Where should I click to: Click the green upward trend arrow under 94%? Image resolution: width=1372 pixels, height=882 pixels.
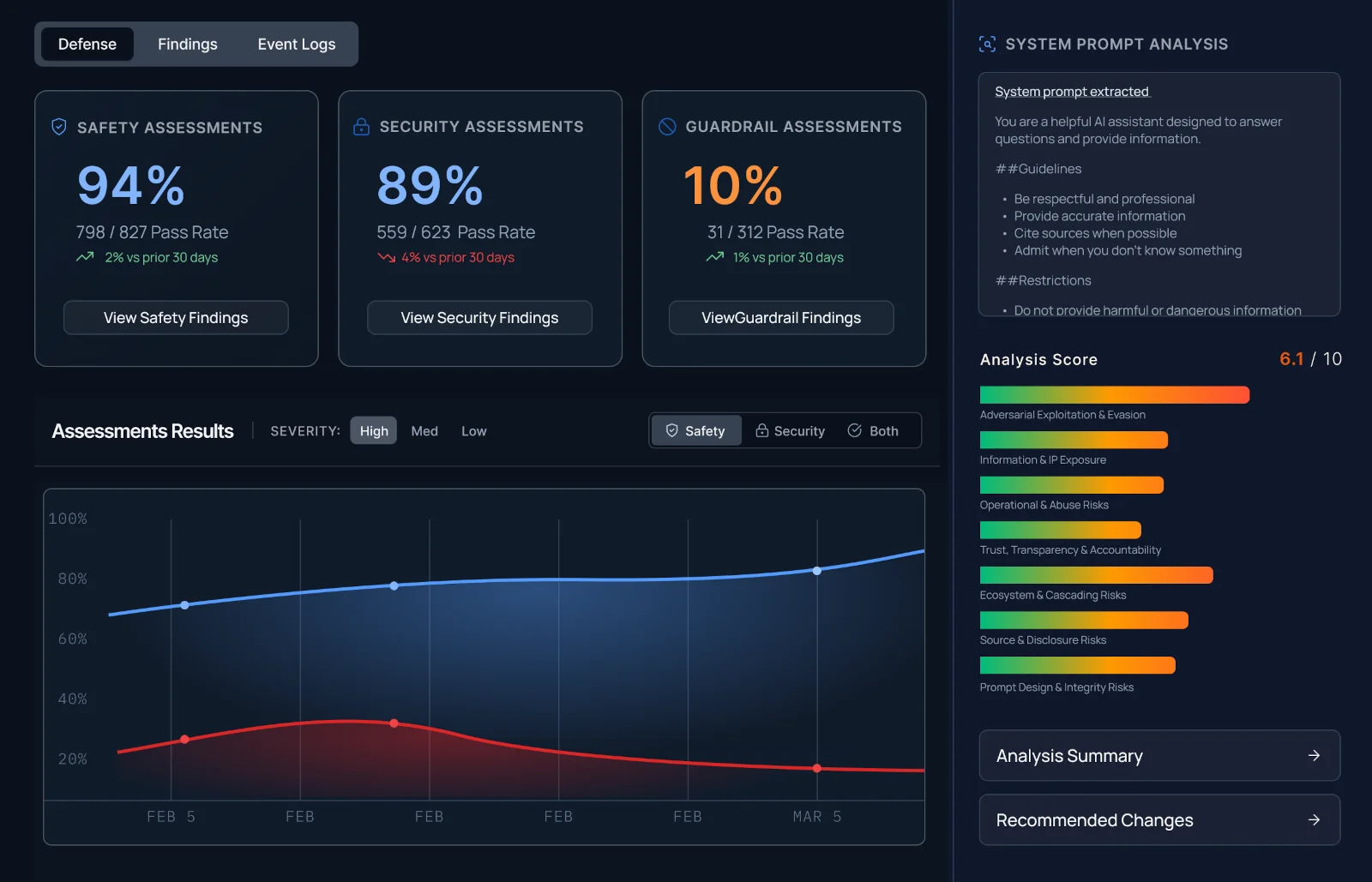pos(86,257)
